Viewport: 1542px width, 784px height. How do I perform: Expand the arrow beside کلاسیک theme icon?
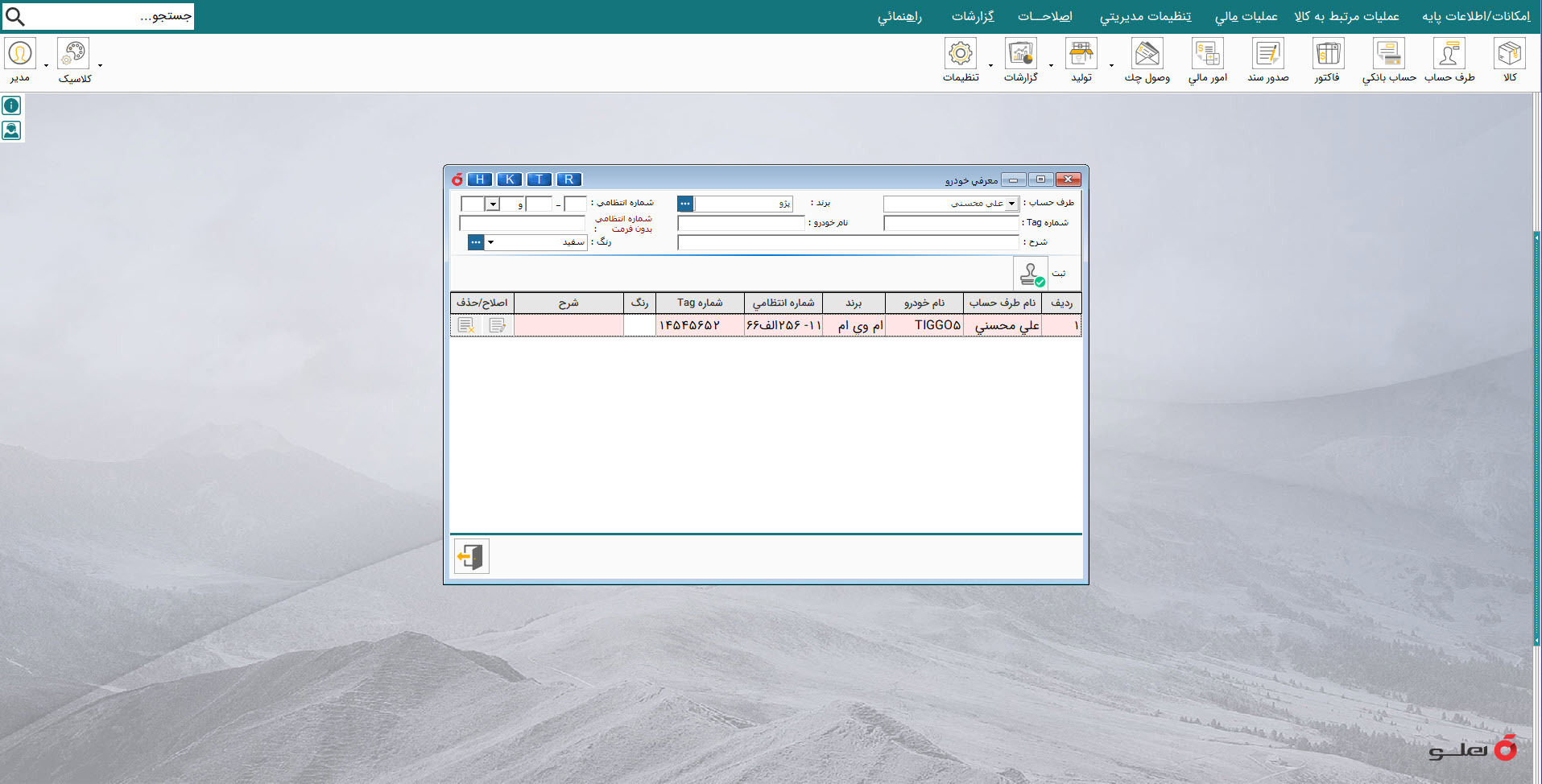coord(101,65)
